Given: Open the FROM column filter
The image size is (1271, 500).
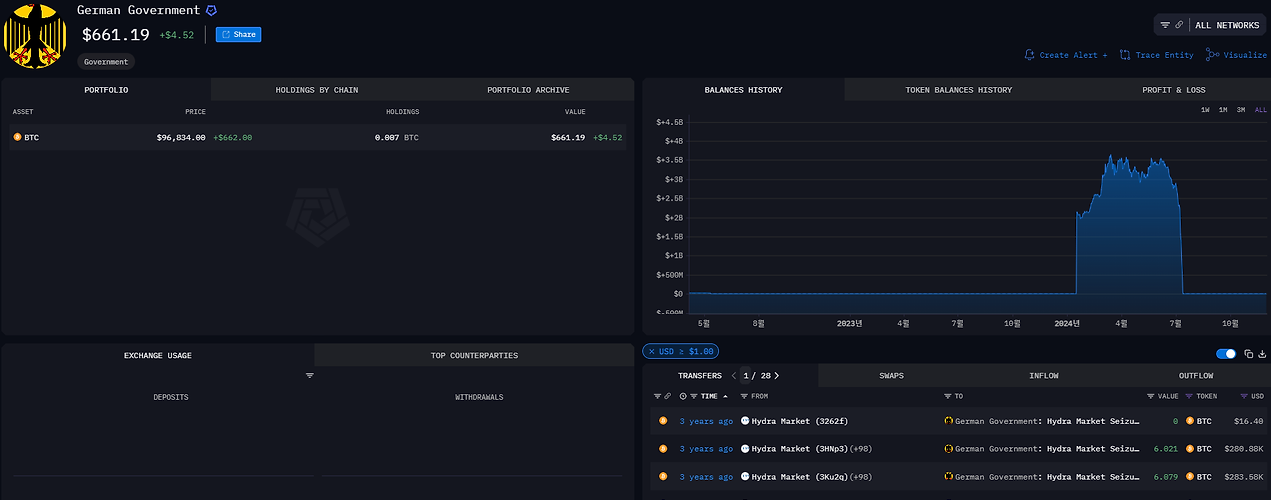Looking at the screenshot, I should click(745, 396).
